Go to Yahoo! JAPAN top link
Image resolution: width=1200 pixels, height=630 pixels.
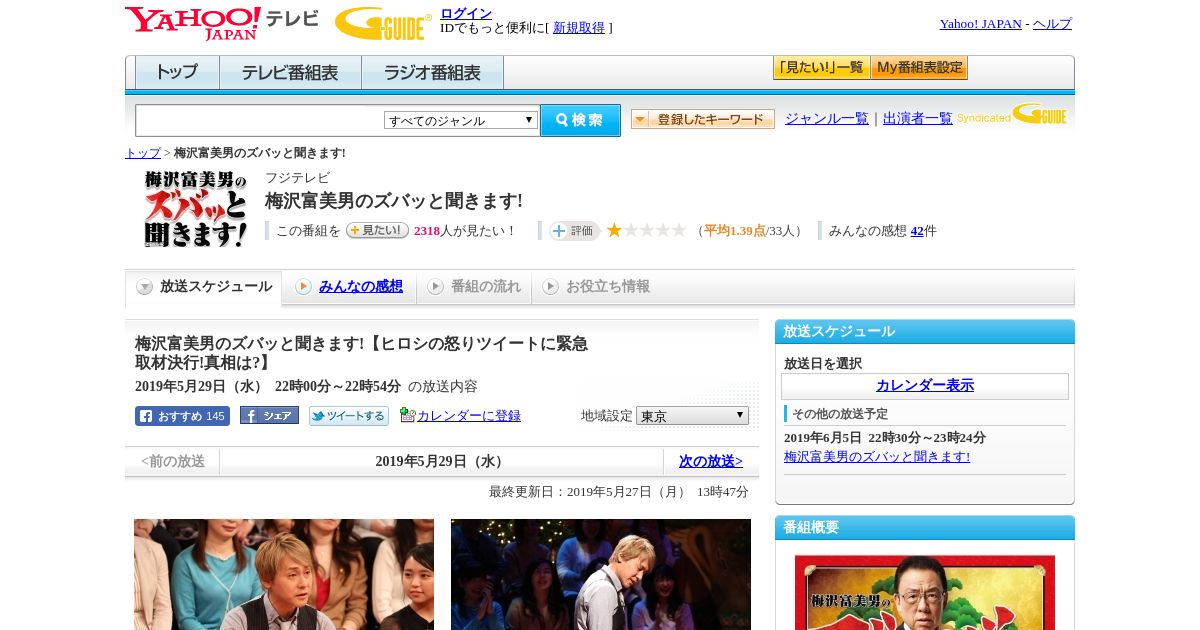coord(980,24)
